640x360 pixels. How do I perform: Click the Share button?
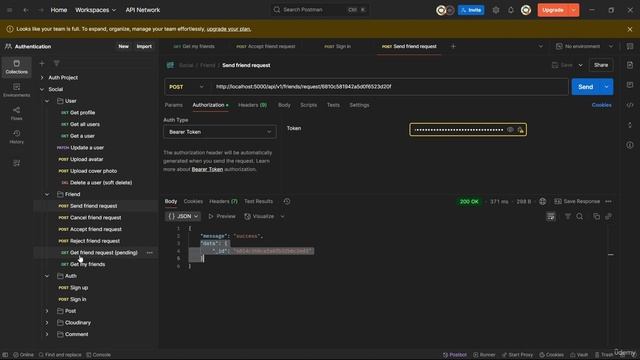click(x=601, y=65)
